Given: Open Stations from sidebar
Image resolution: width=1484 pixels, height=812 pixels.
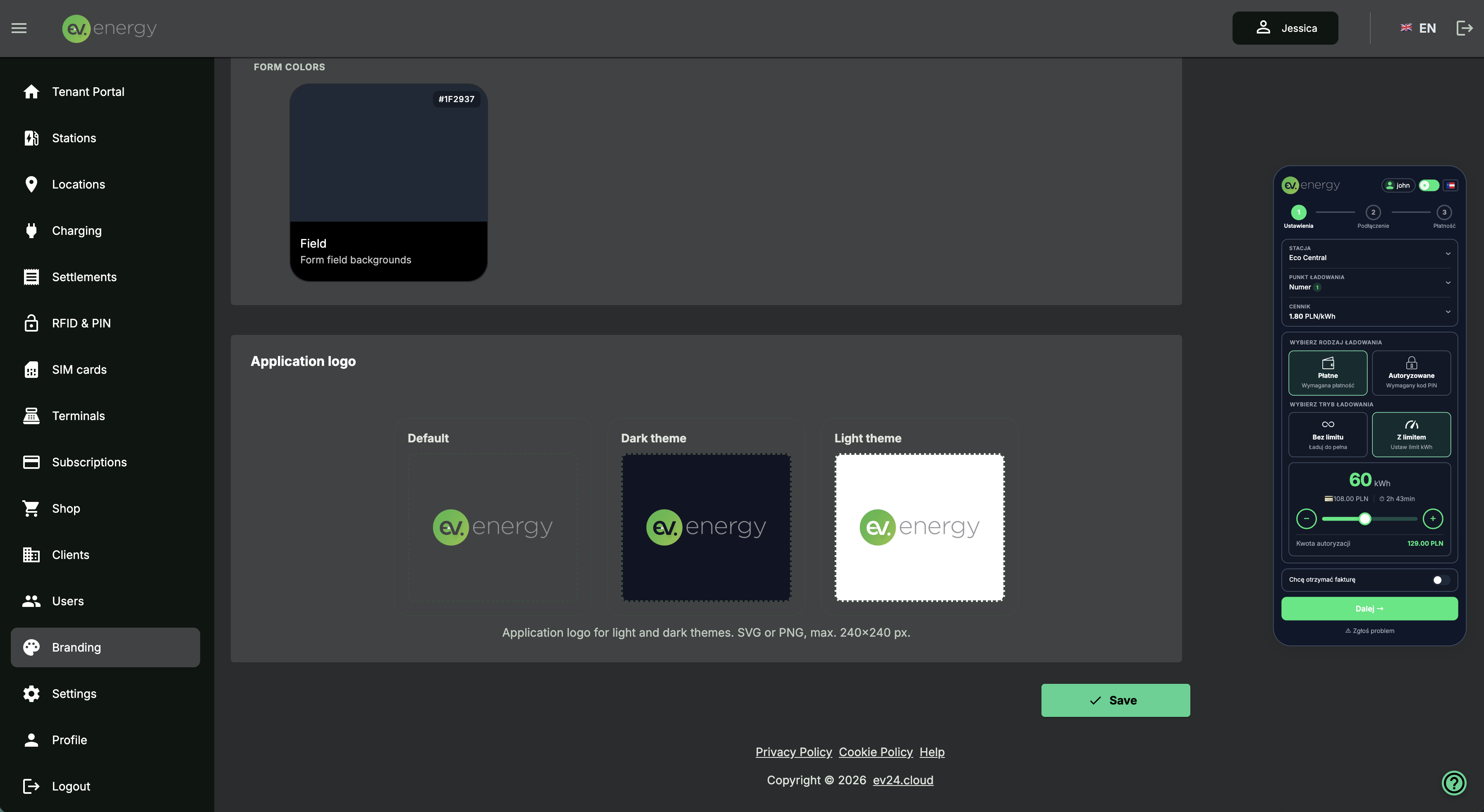Looking at the screenshot, I should click(105, 138).
